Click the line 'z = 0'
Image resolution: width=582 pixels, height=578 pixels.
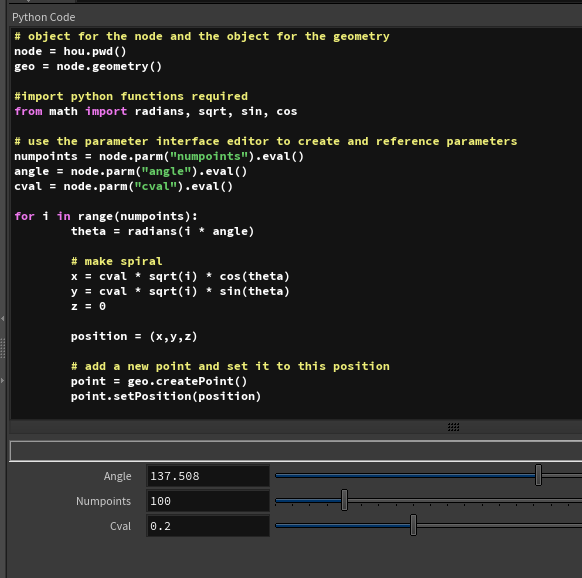[88, 306]
